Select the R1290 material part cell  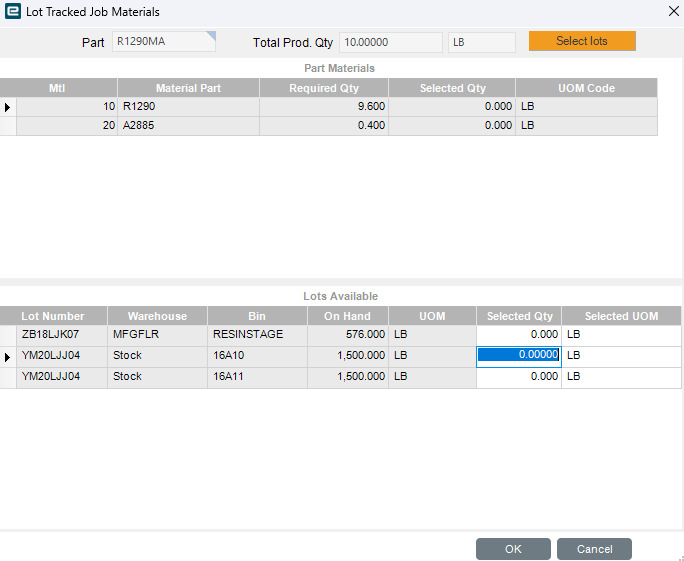click(x=188, y=107)
